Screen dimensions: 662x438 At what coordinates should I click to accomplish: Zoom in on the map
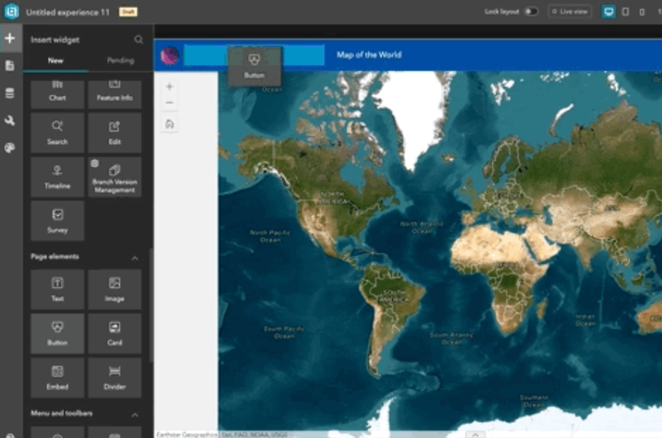pos(169,87)
